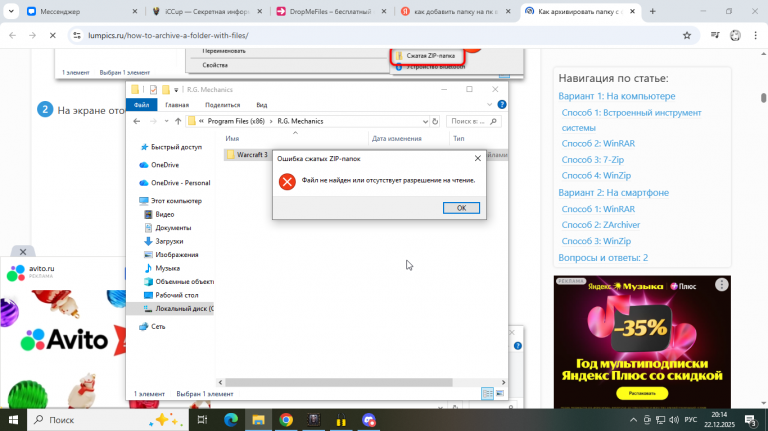The image size is (768, 431).
Task: Open recent locations dropdown in Explorer
Action: click(167, 121)
